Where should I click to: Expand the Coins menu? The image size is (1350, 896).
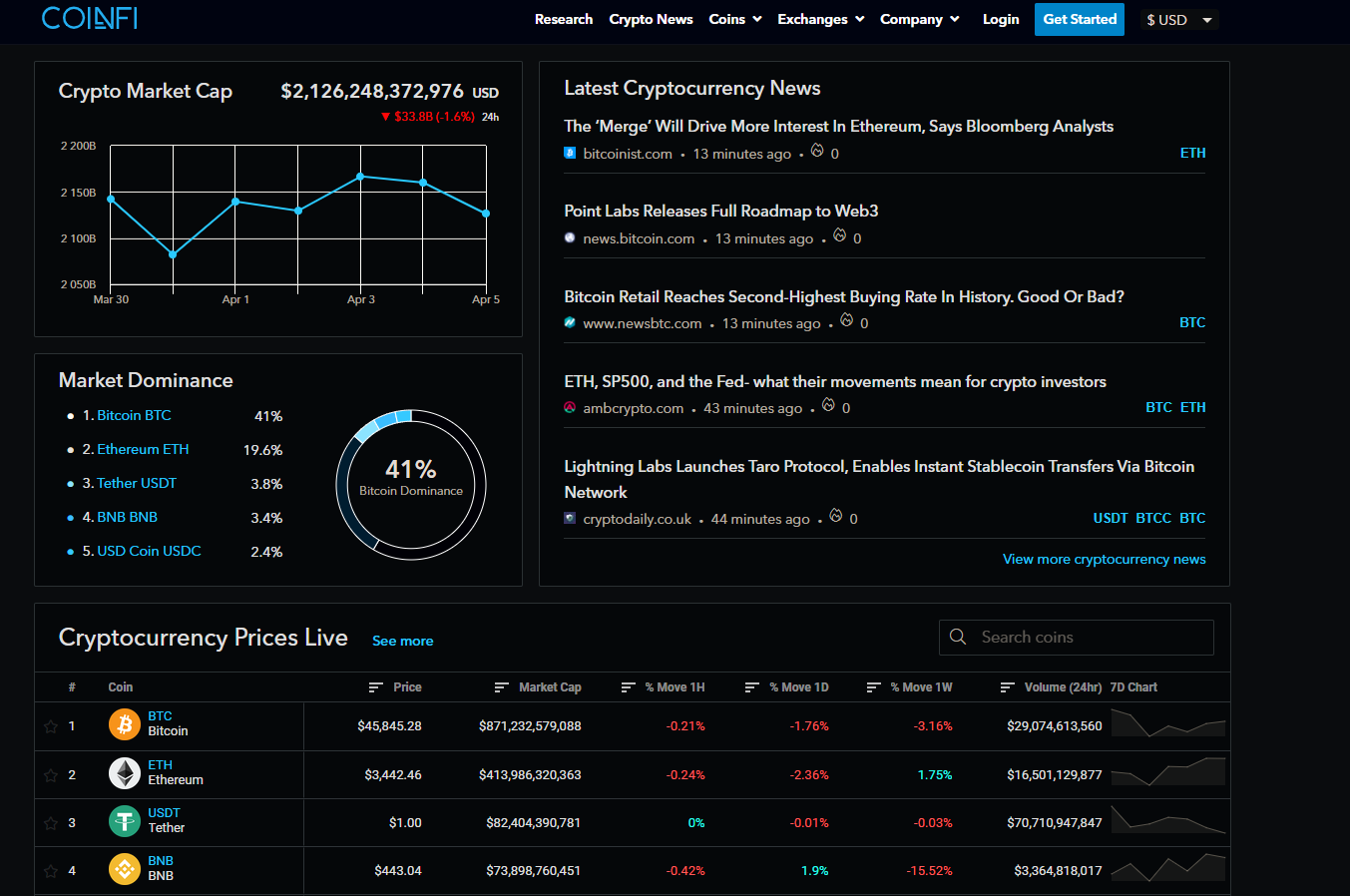[x=735, y=19]
